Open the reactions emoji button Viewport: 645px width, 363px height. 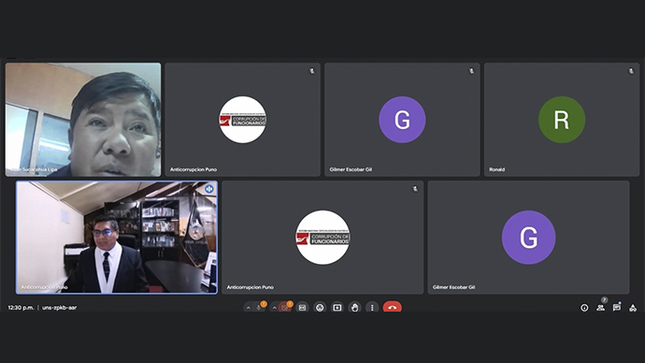pos(320,307)
